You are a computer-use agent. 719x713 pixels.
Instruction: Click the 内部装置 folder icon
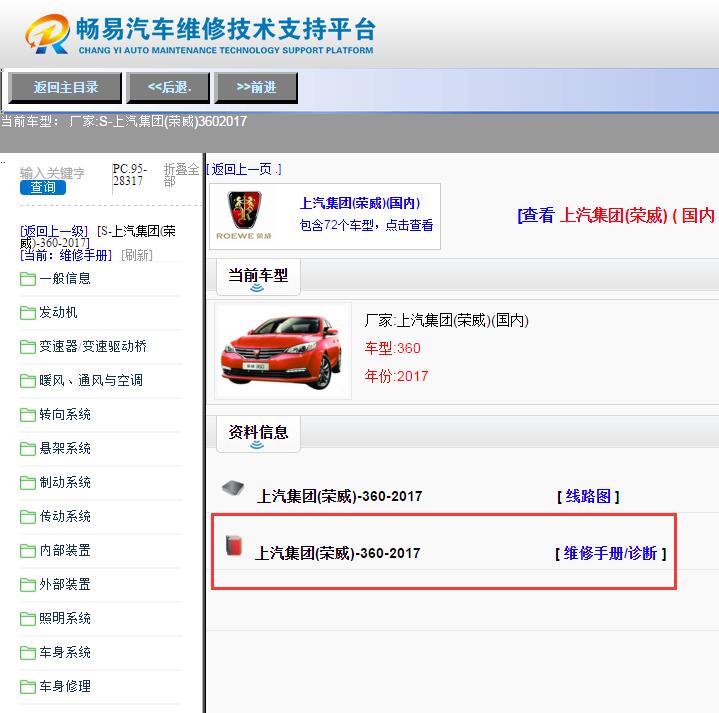[x=28, y=550]
